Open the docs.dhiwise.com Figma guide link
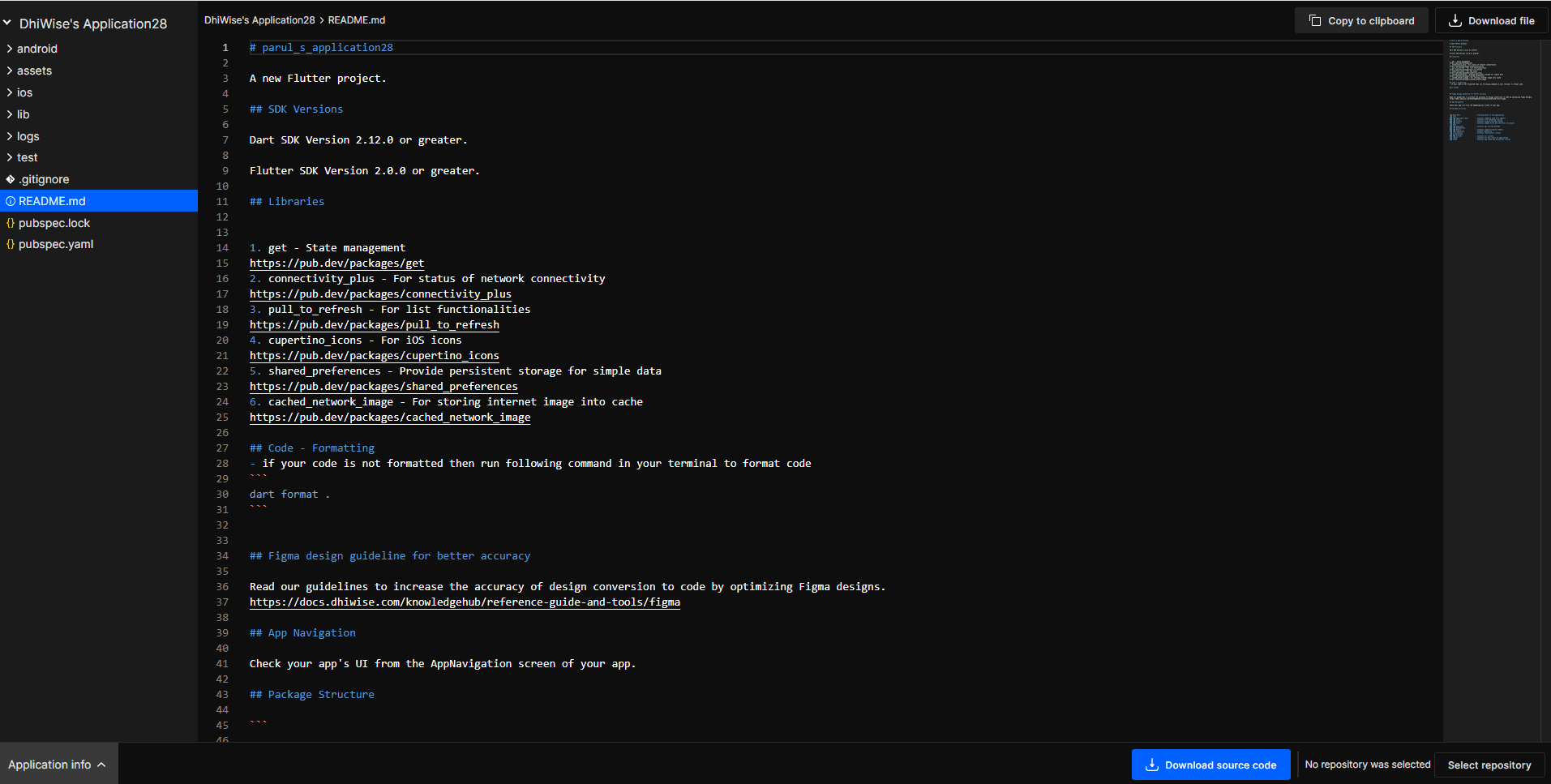This screenshot has height=784, width=1551. point(465,602)
